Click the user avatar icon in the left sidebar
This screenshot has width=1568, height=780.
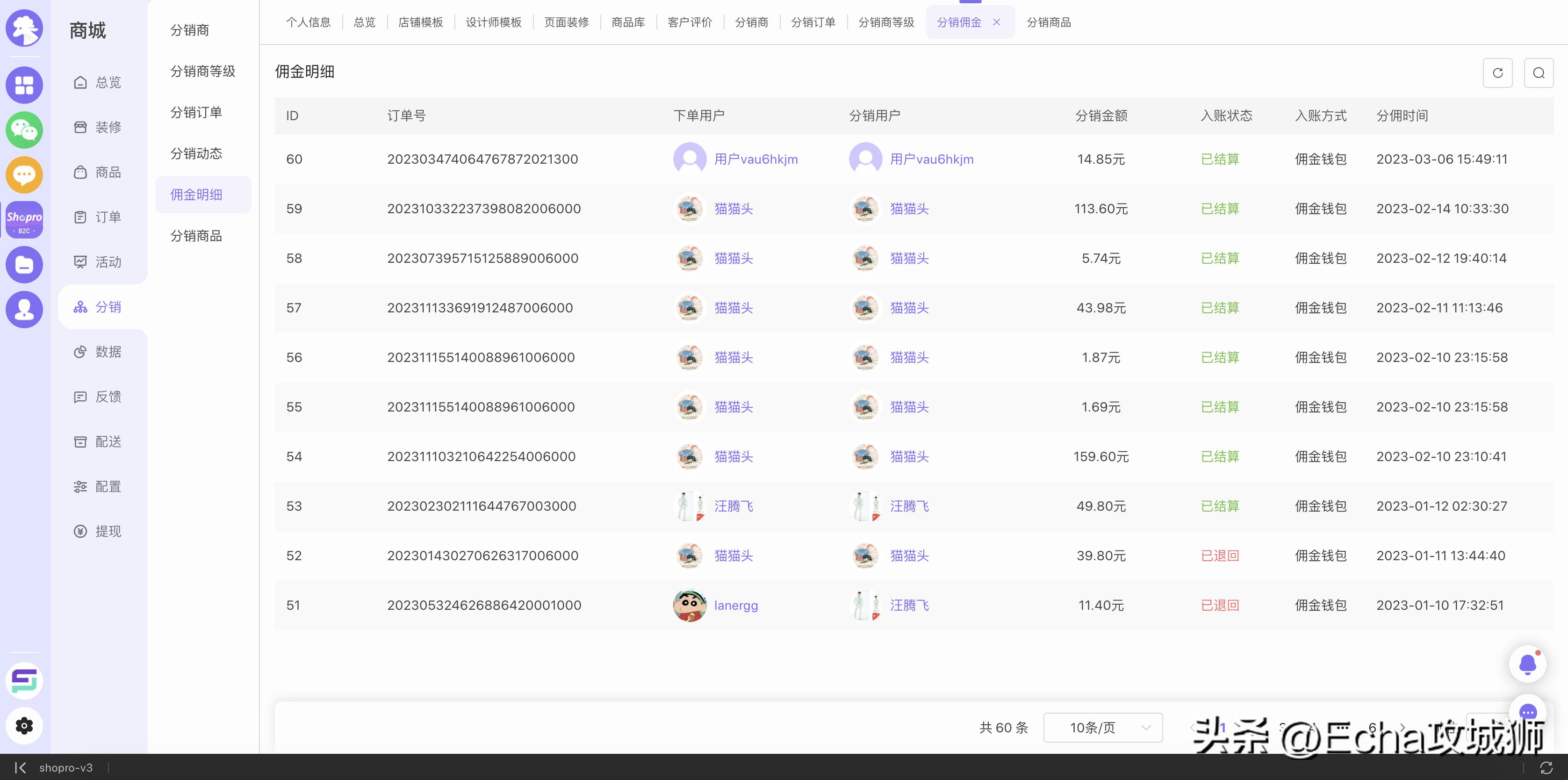[x=24, y=309]
